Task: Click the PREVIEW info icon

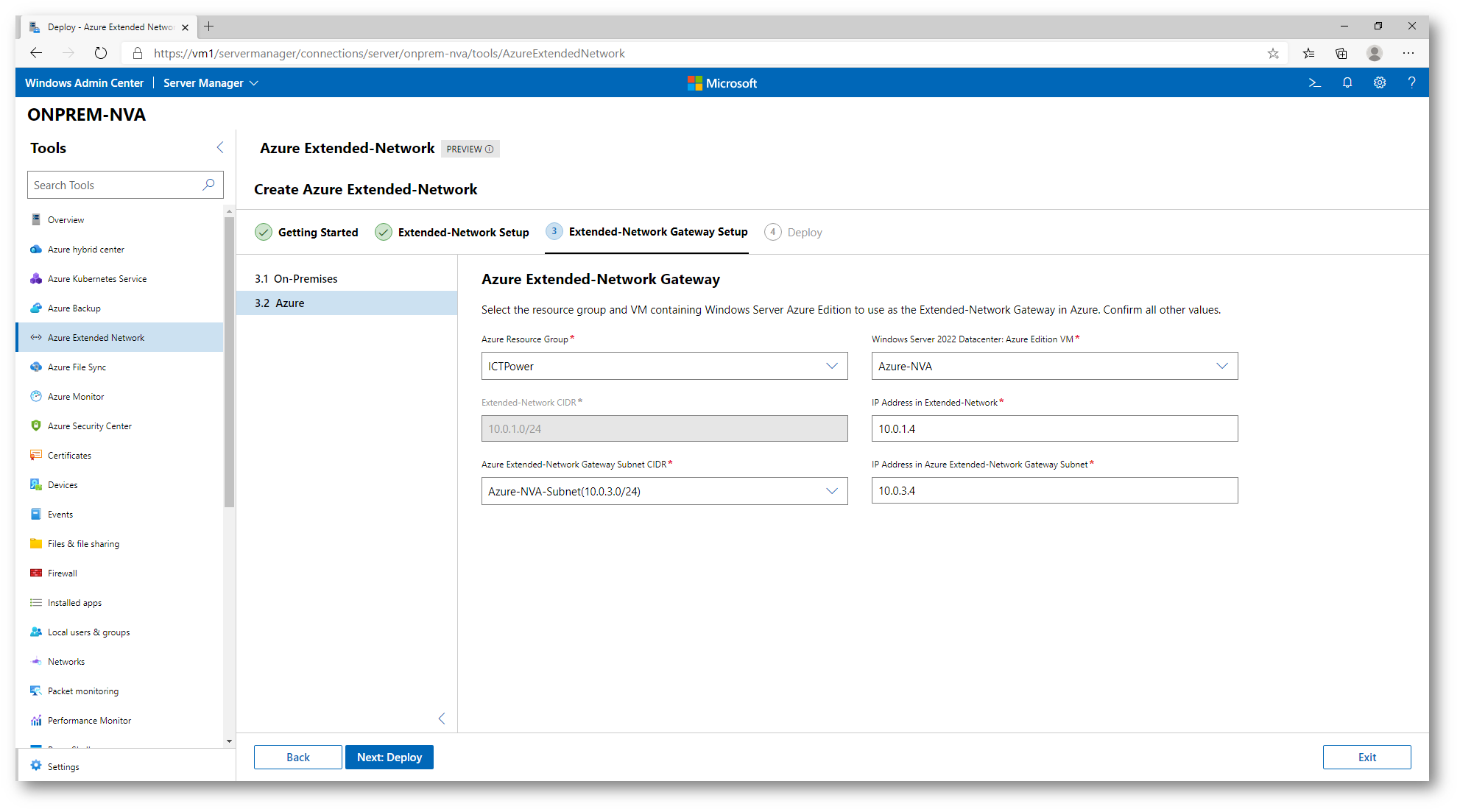Action: pos(490,149)
